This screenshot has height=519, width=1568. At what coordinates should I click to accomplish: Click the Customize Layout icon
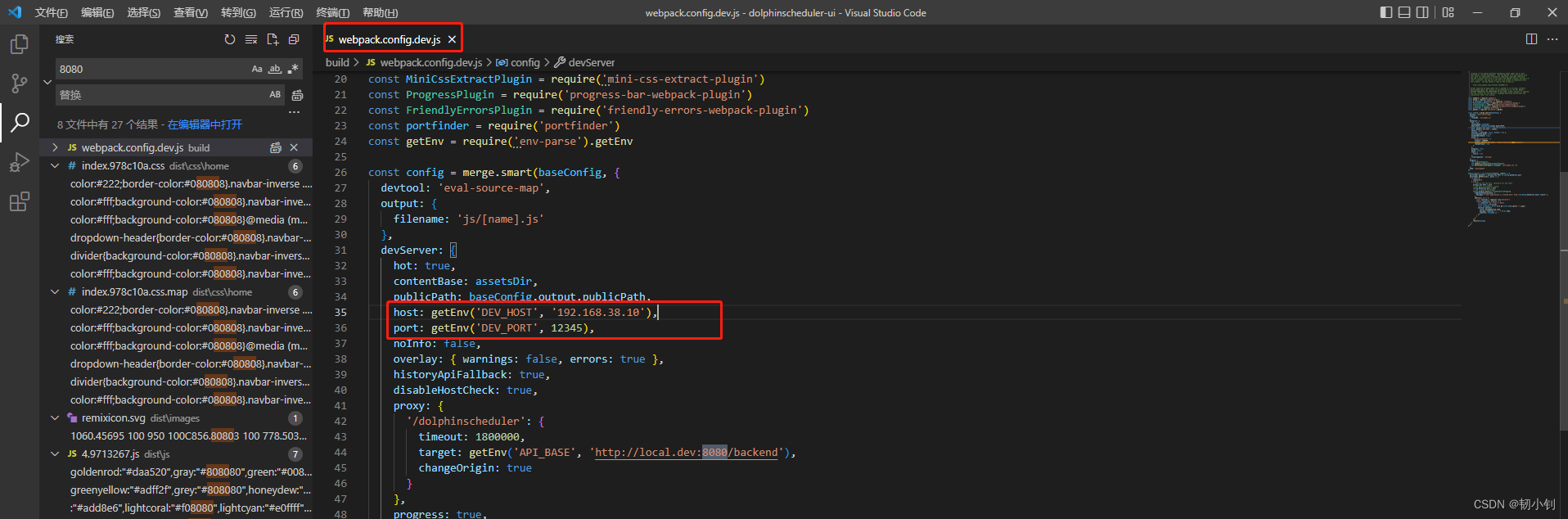1448,12
